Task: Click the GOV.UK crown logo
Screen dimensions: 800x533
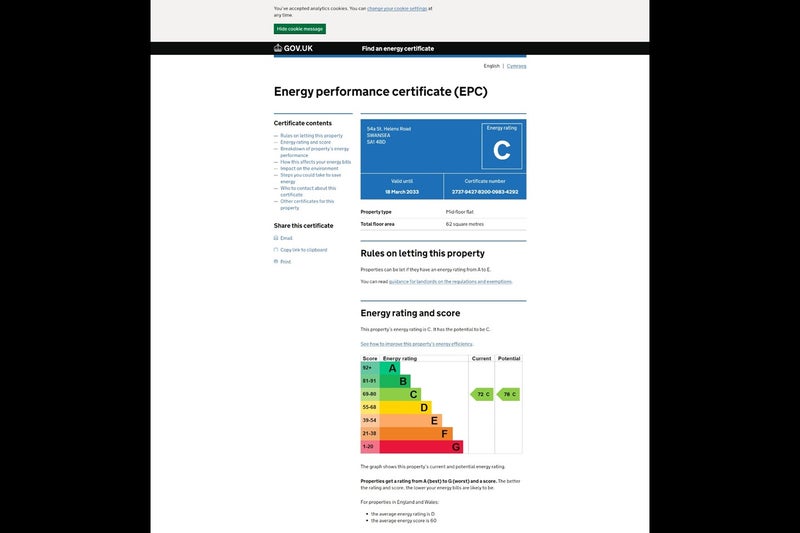Action: pyautogui.click(x=278, y=48)
